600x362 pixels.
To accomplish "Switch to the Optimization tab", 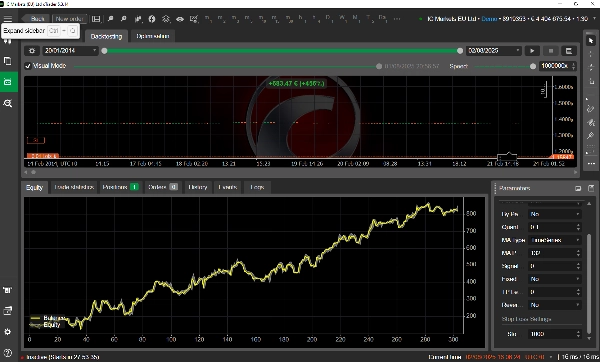I will pyautogui.click(x=153, y=36).
